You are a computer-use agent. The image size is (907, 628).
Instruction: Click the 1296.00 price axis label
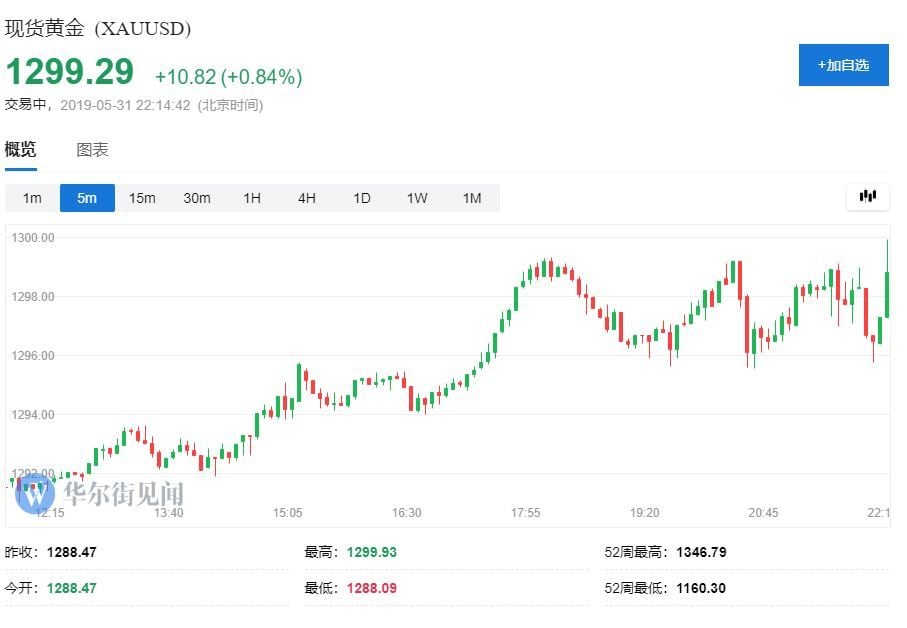(33, 356)
